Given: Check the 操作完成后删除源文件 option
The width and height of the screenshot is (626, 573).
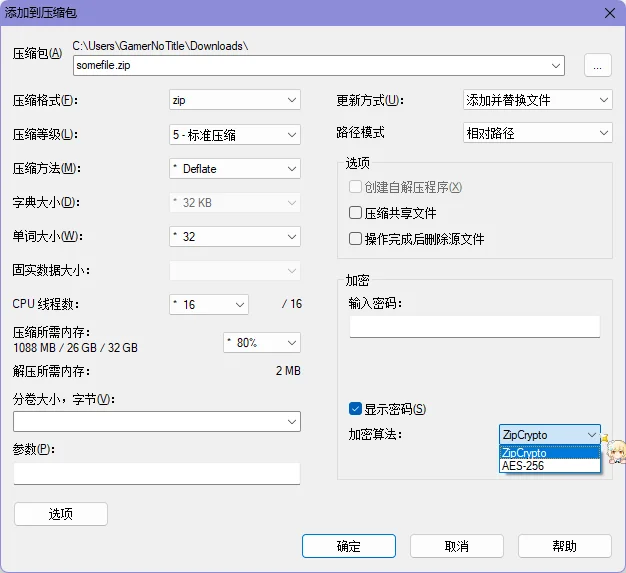Looking at the screenshot, I should coord(355,239).
